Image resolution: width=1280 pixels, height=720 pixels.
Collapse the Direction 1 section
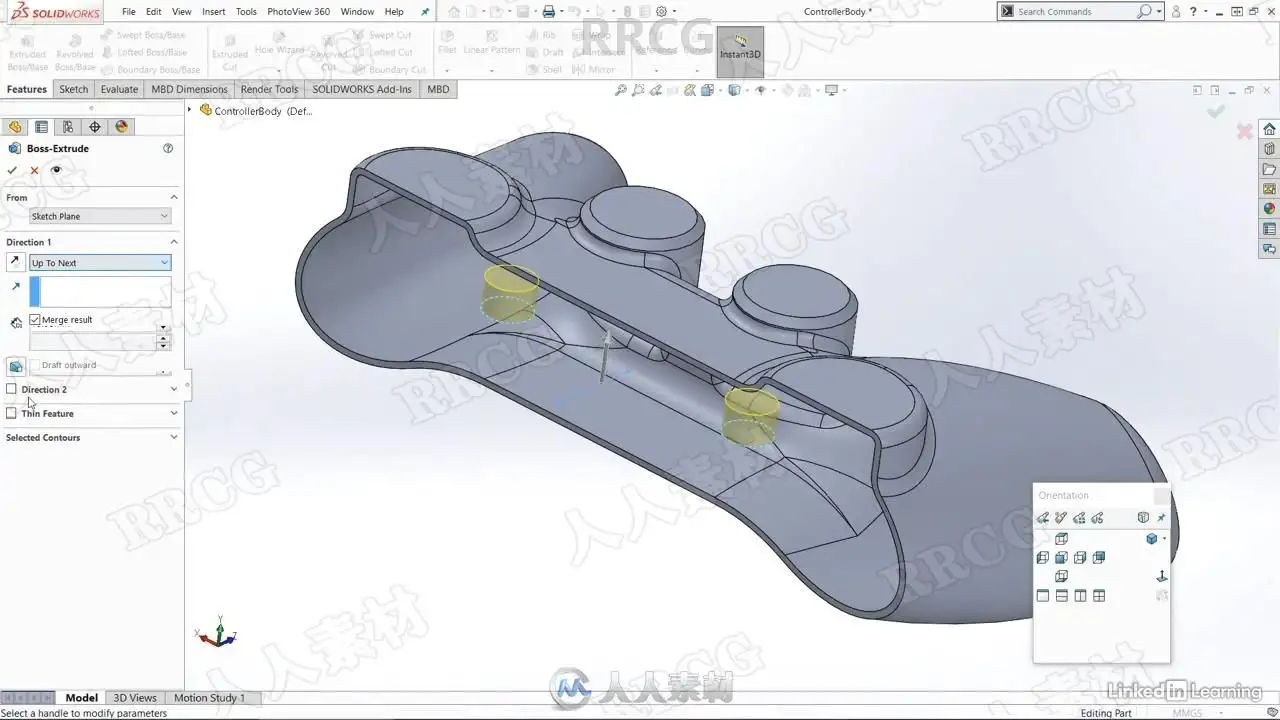(x=174, y=242)
